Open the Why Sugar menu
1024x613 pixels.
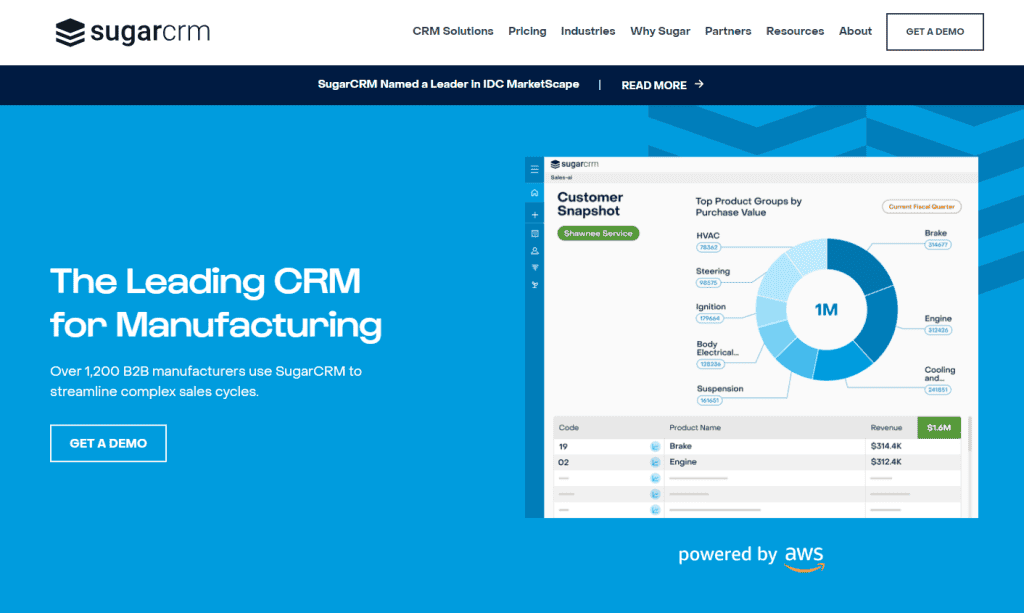[x=660, y=31]
